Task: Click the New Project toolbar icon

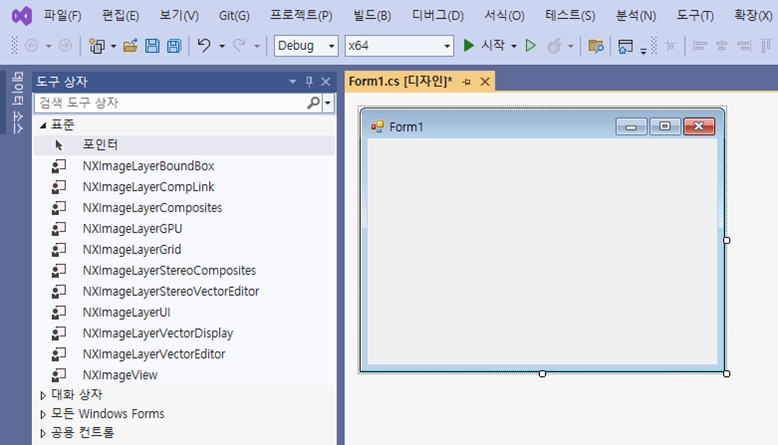Action: tap(97, 46)
